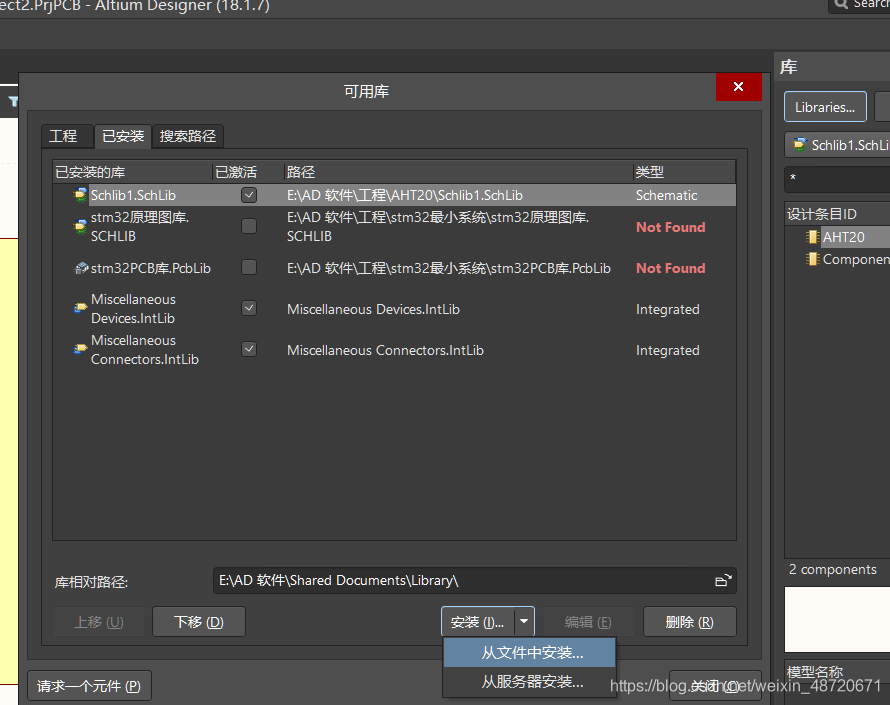This screenshot has width=890, height=705.
Task: Toggle Miscellaneous Connectors.IntLib activation checkbox
Action: (x=249, y=349)
